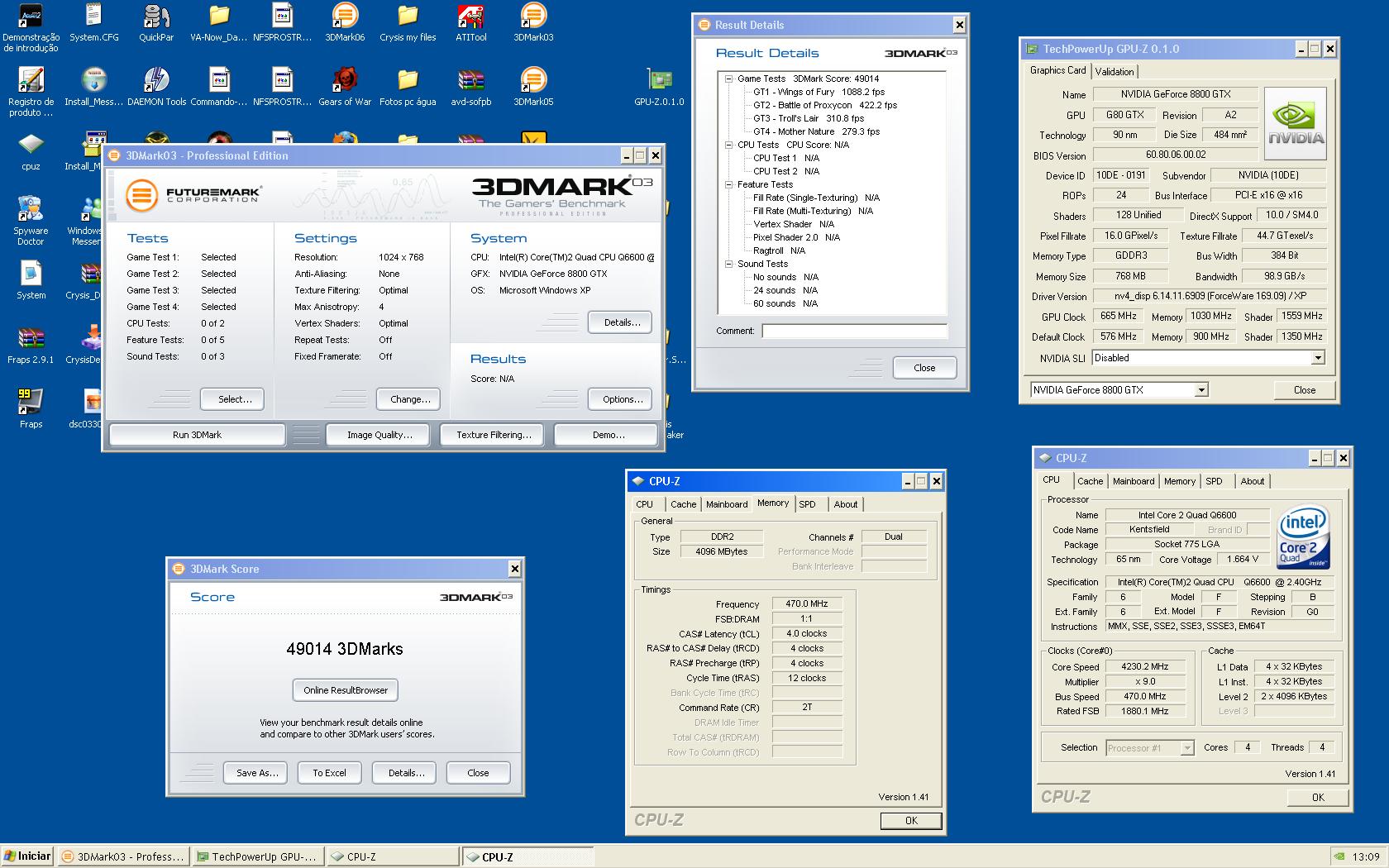Screen dimensions: 1389x868
Task: Open the 3DMark05 desktop shortcut
Action: (533, 87)
